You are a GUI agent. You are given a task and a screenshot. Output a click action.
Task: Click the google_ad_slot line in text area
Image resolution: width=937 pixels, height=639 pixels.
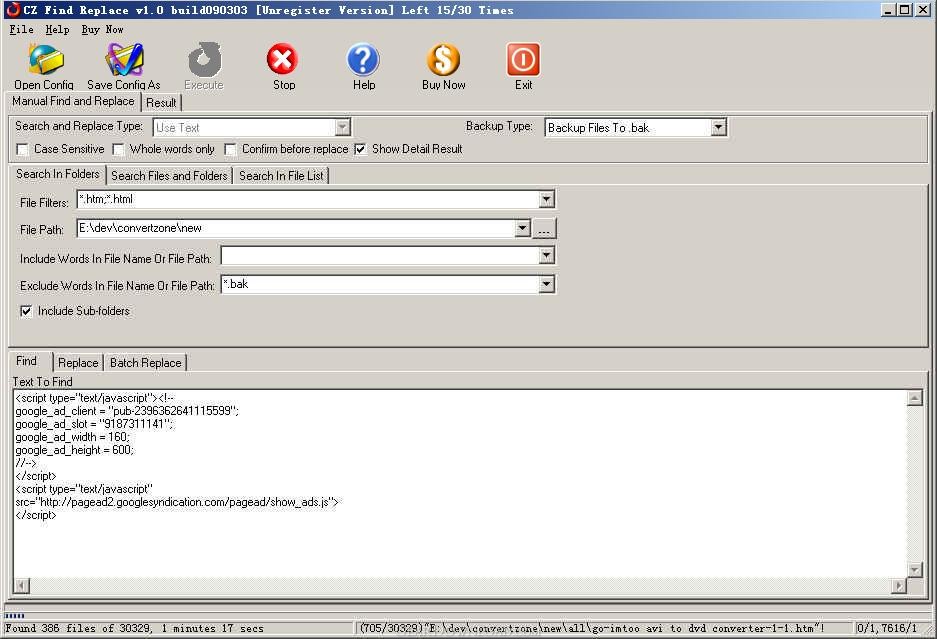[x=94, y=424]
